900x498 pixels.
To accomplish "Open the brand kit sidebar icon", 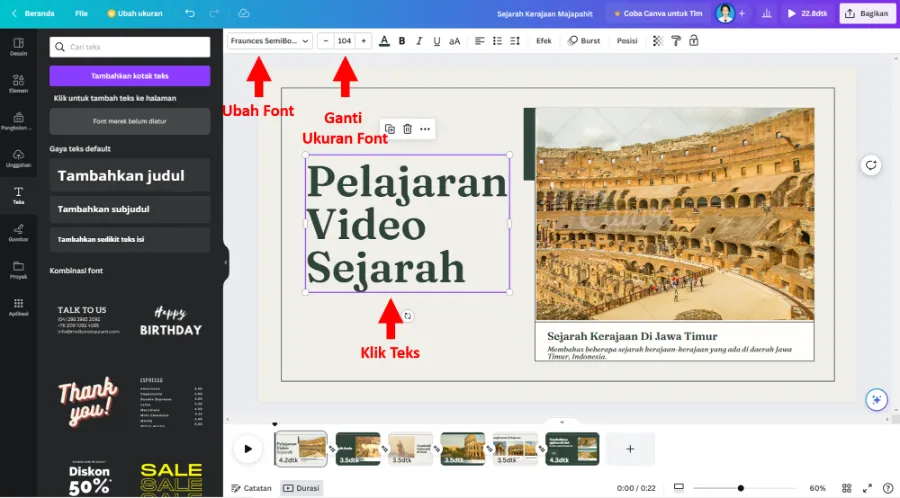I will pyautogui.click(x=18, y=121).
